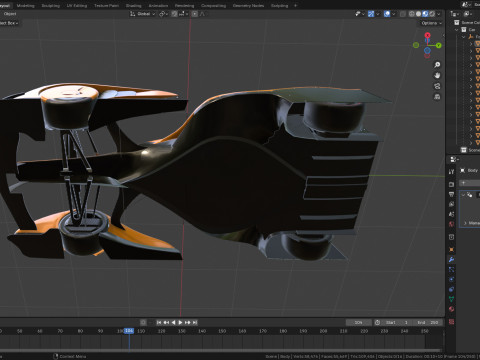
Task: Open the UV Editing workspace tab
Action: [77, 5]
